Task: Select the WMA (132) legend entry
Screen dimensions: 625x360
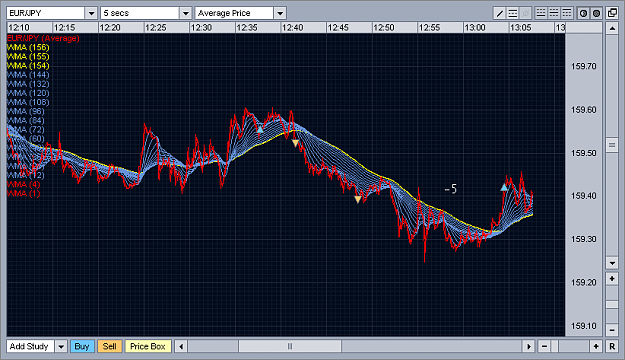Action: (28, 84)
